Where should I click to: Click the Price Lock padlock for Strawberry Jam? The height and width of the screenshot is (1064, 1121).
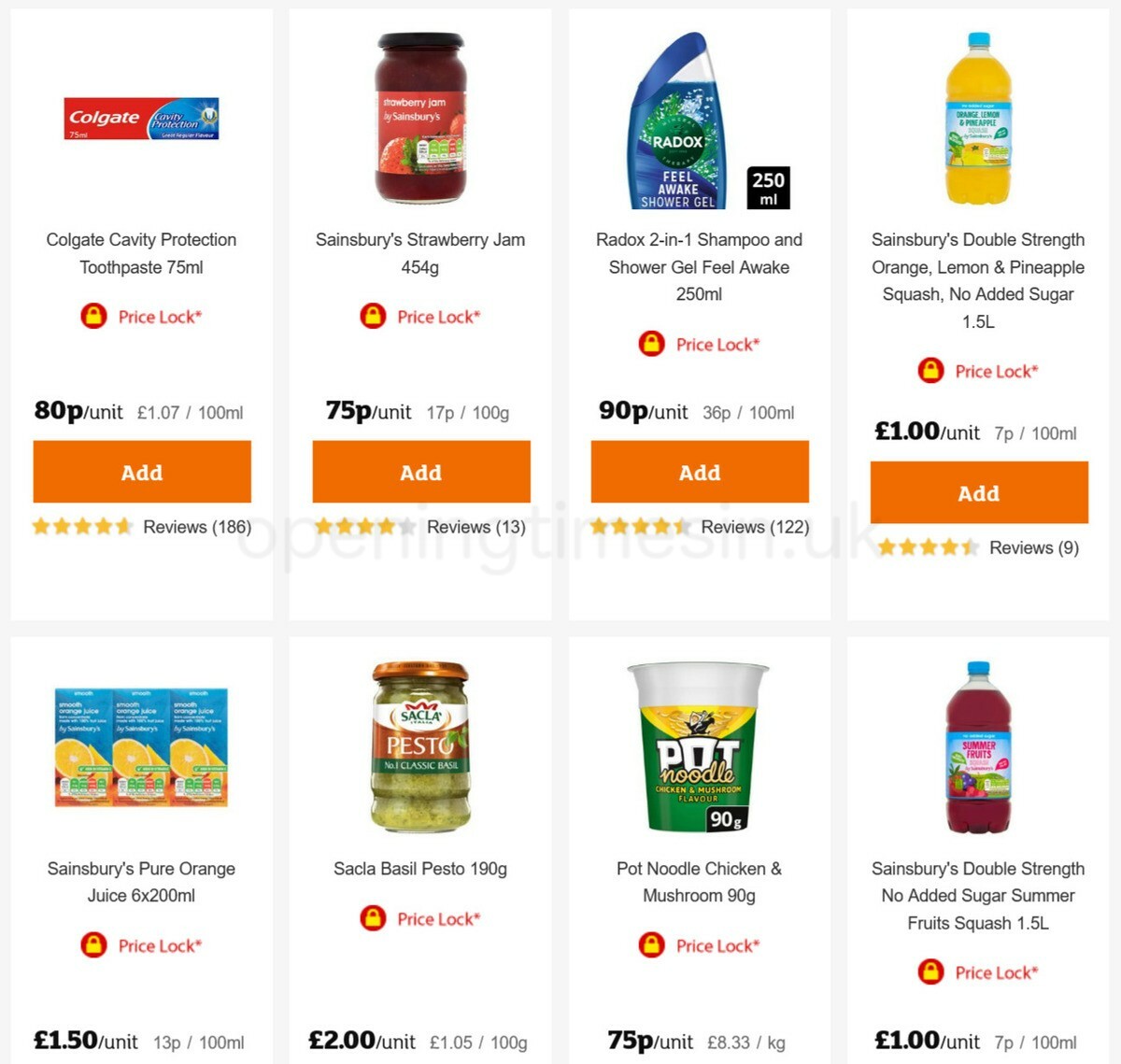point(372,316)
